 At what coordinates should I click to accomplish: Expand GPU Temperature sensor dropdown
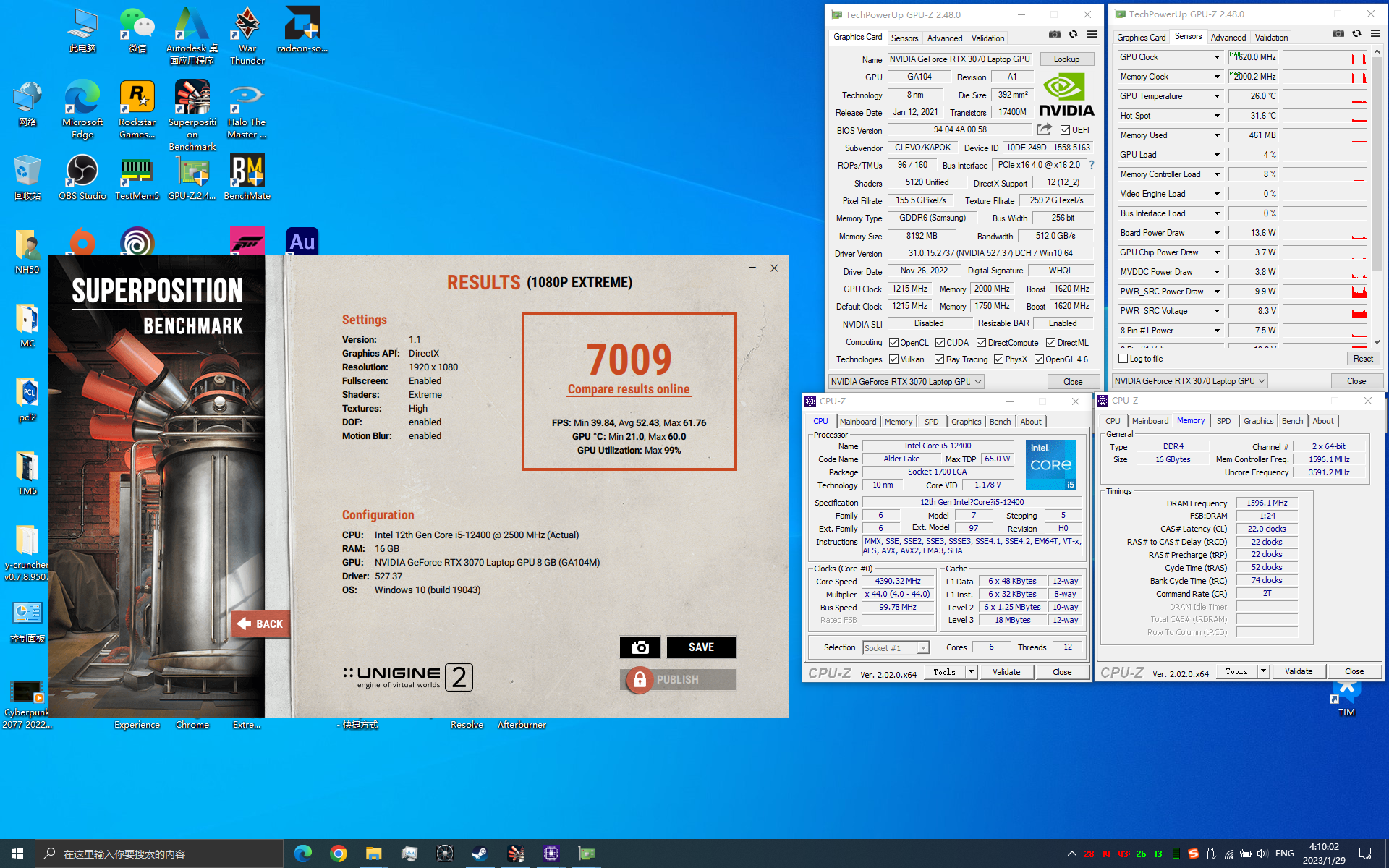point(1217,96)
